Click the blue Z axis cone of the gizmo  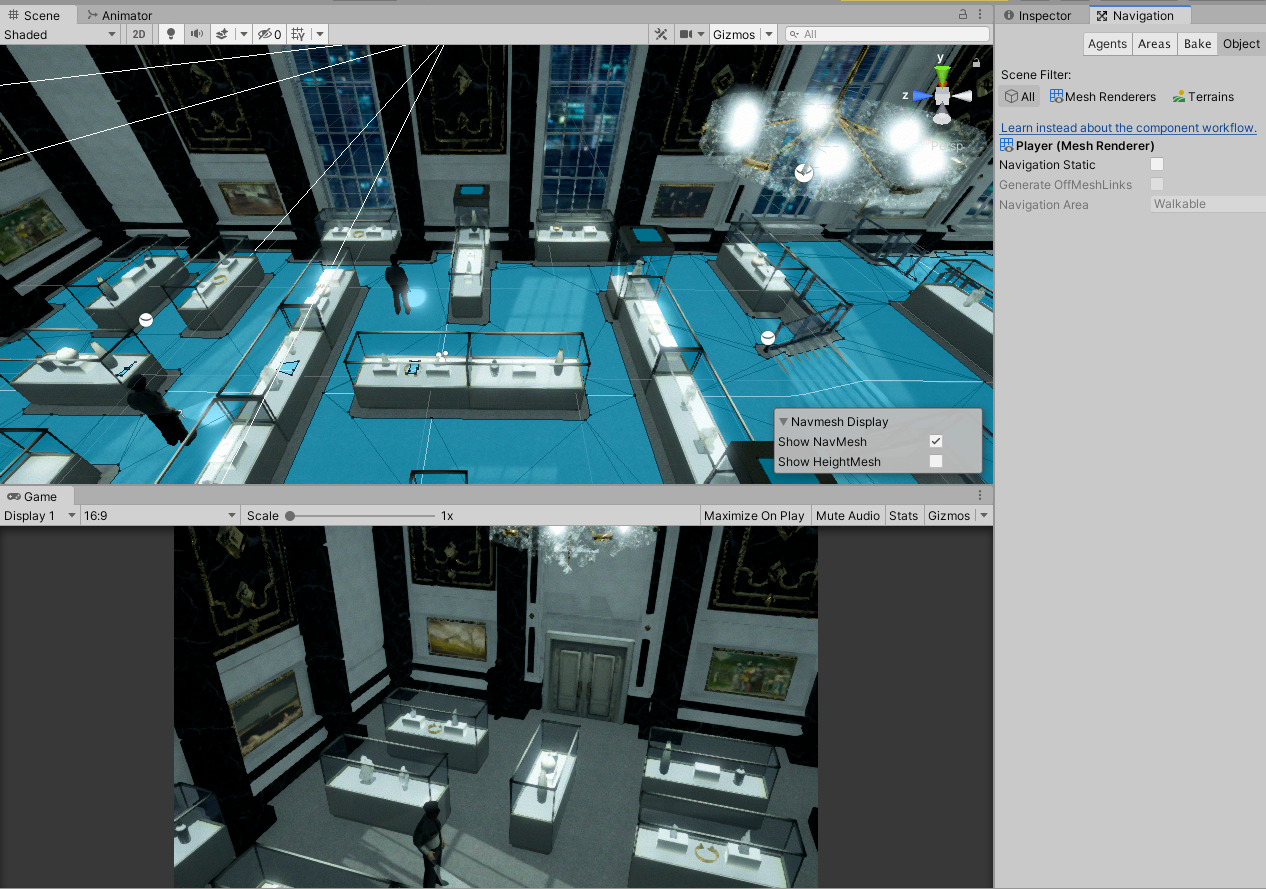[921, 96]
